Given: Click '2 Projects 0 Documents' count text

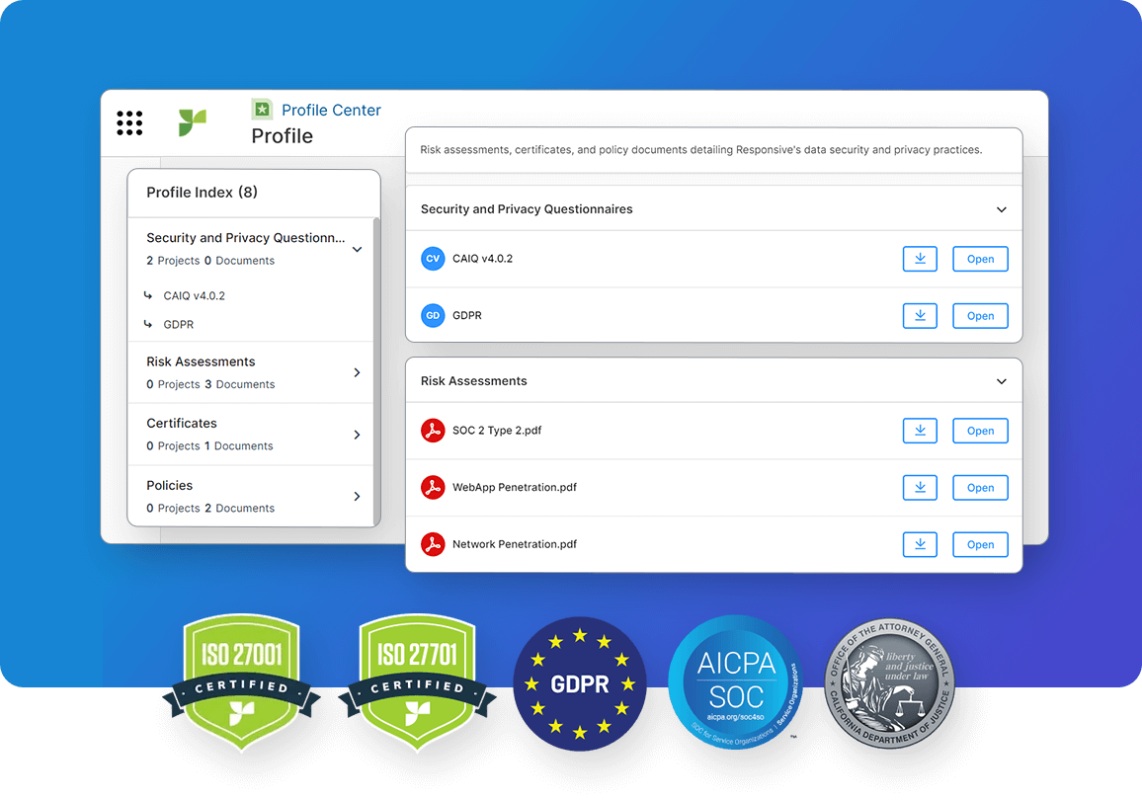Looking at the screenshot, I should pyautogui.click(x=210, y=261).
